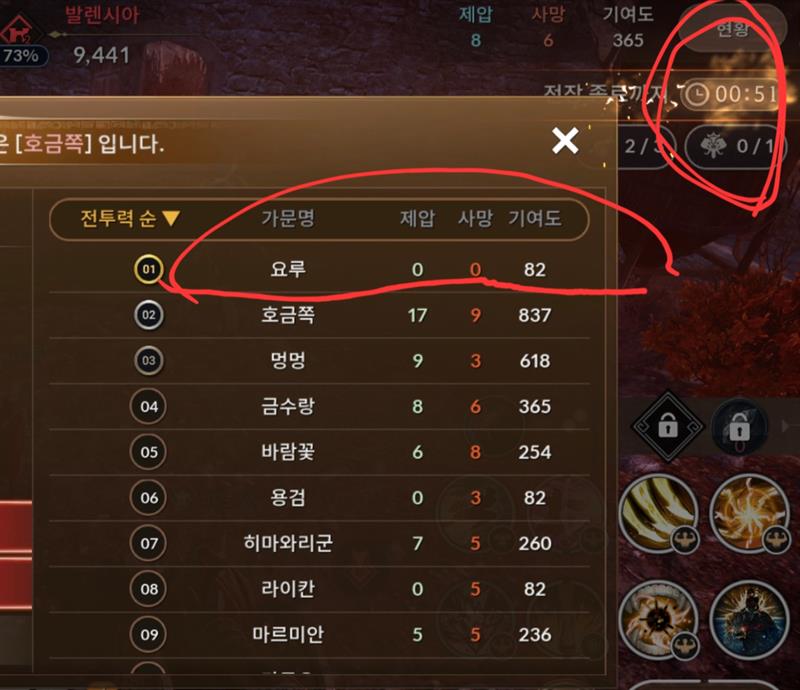The width and height of the screenshot is (800, 690).
Task: Click the 기여도 column header in table
Action: point(535,218)
